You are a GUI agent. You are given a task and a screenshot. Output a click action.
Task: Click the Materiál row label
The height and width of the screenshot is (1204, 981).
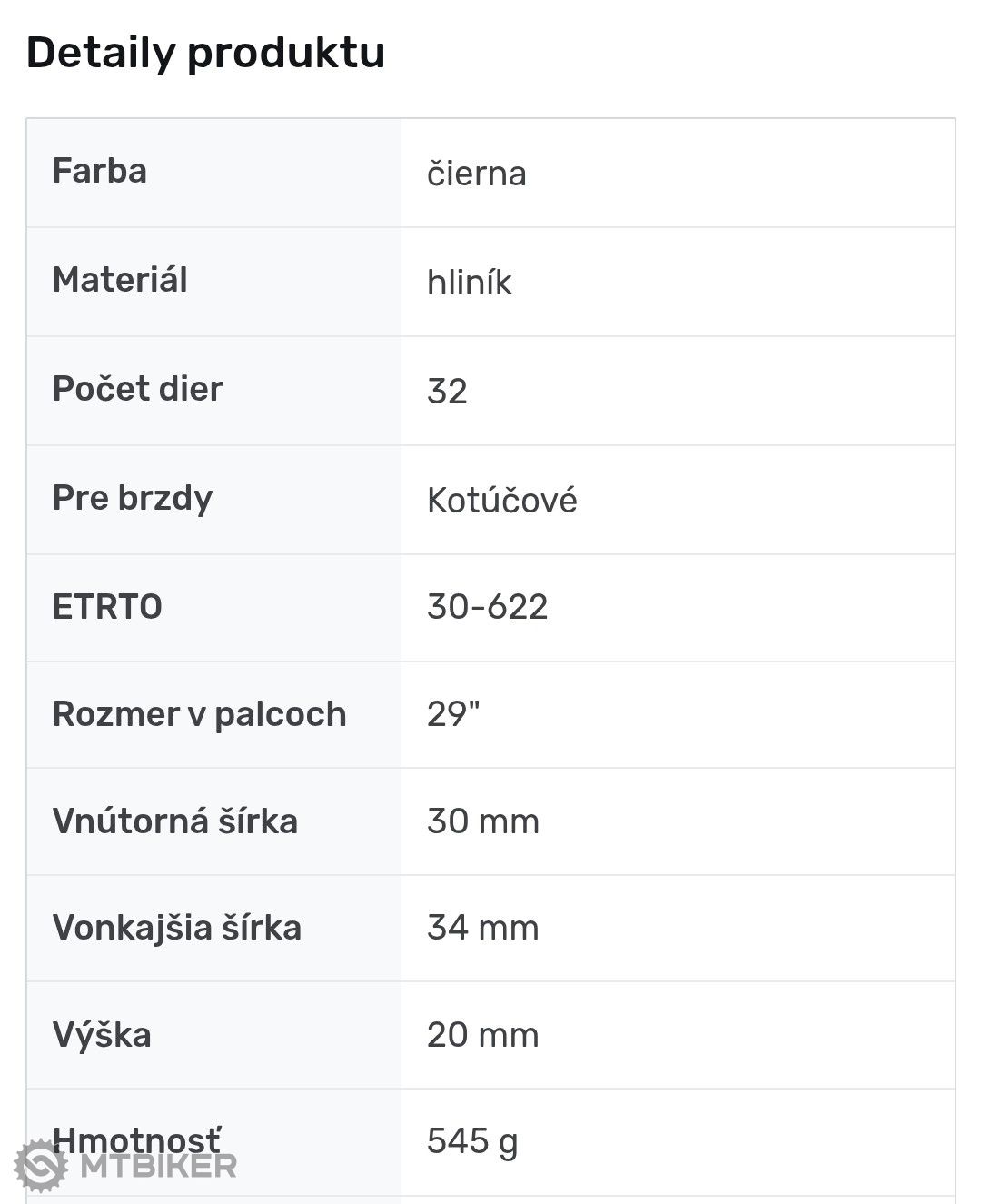coord(120,280)
